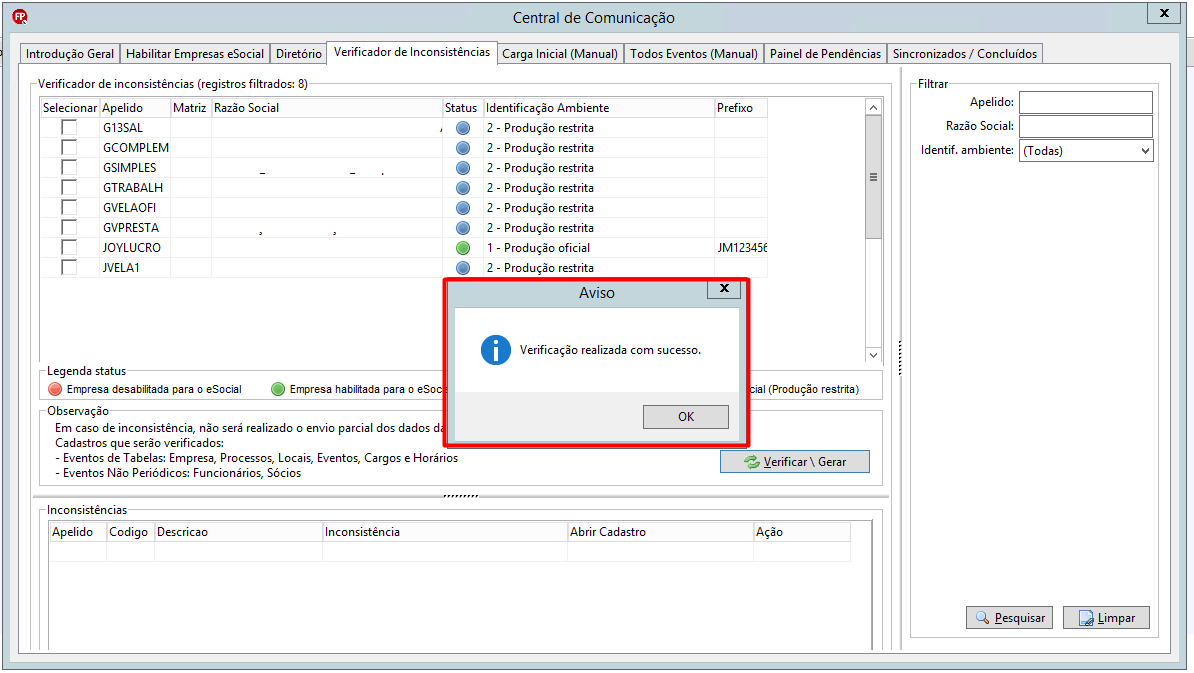Click the green status circle for JOYLUCRO
Viewport: 1194px width, 673px height.
click(463, 247)
